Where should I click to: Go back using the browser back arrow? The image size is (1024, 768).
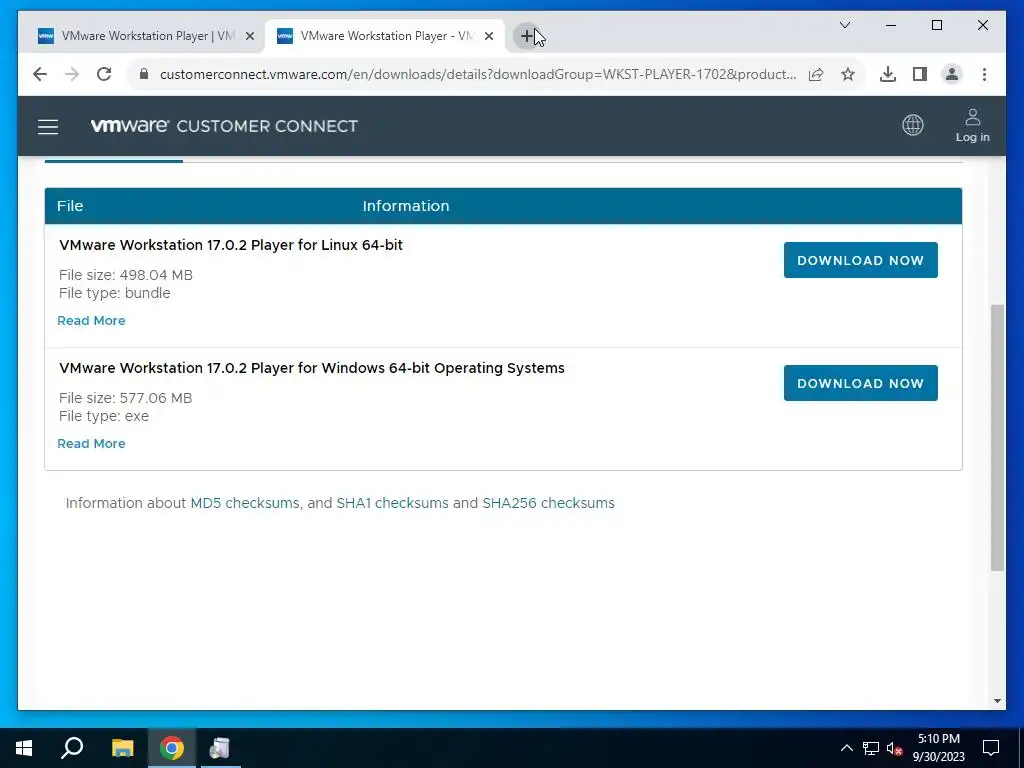point(40,74)
